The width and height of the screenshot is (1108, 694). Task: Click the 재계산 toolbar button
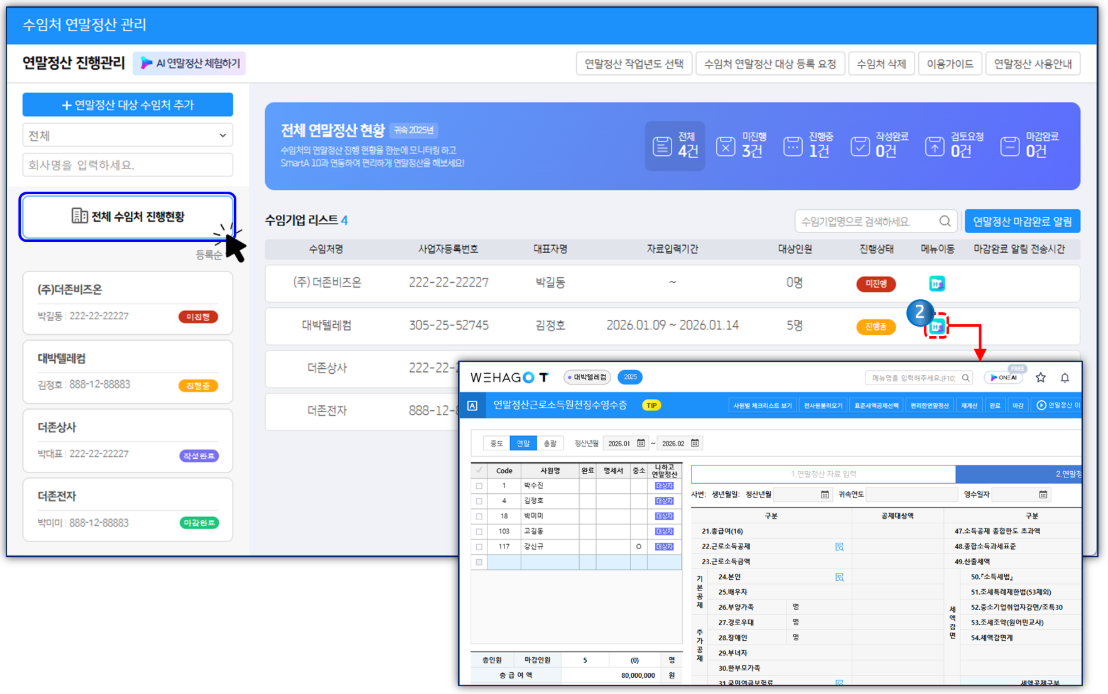pyautogui.click(x=969, y=406)
